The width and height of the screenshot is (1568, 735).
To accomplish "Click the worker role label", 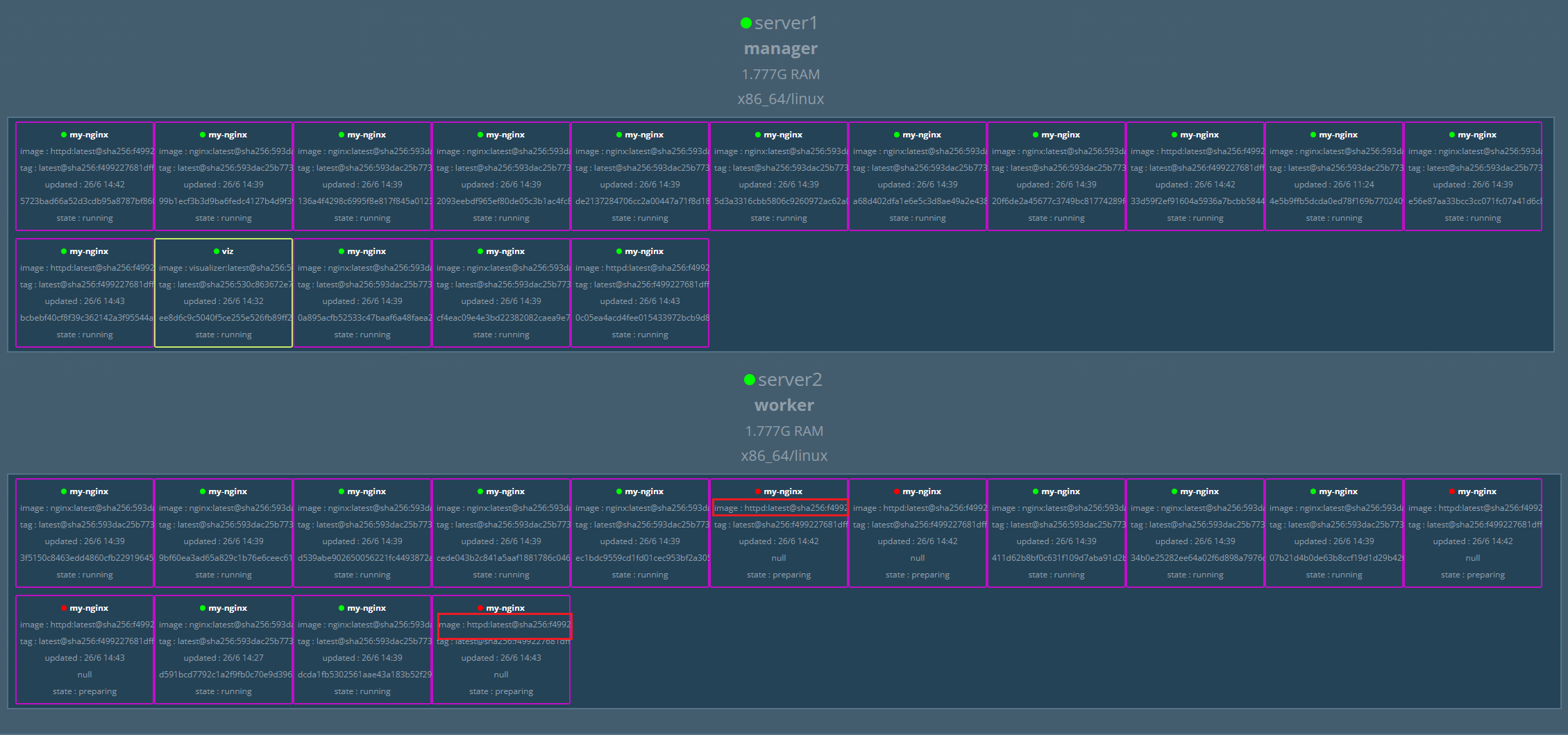I will [784, 405].
